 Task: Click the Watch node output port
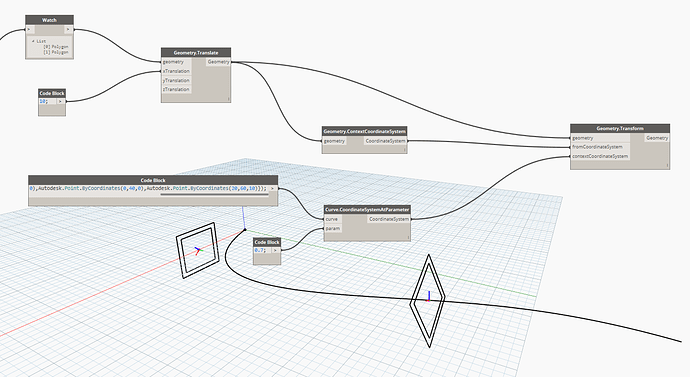[68, 29]
